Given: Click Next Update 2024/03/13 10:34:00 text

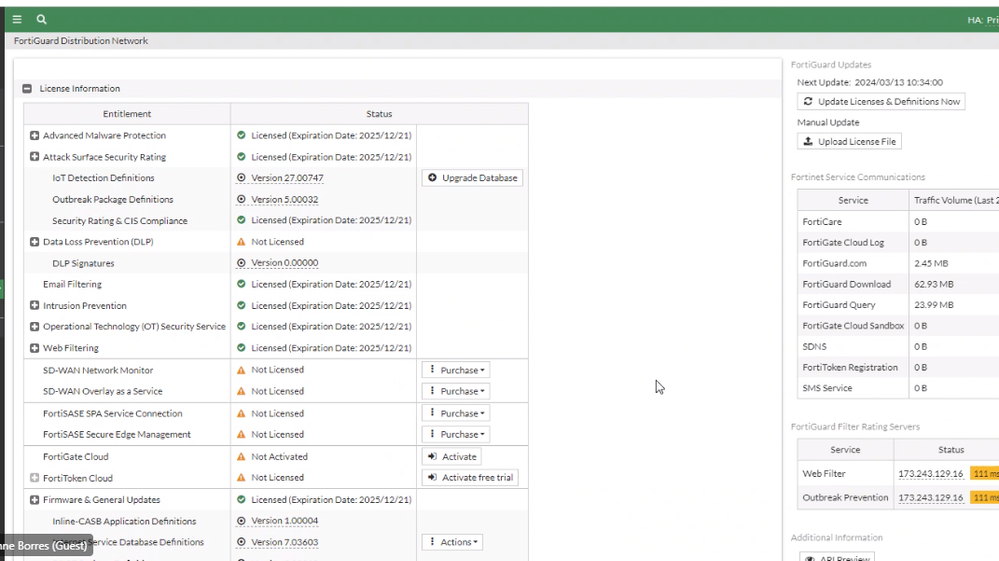Looking at the screenshot, I should 870,82.
